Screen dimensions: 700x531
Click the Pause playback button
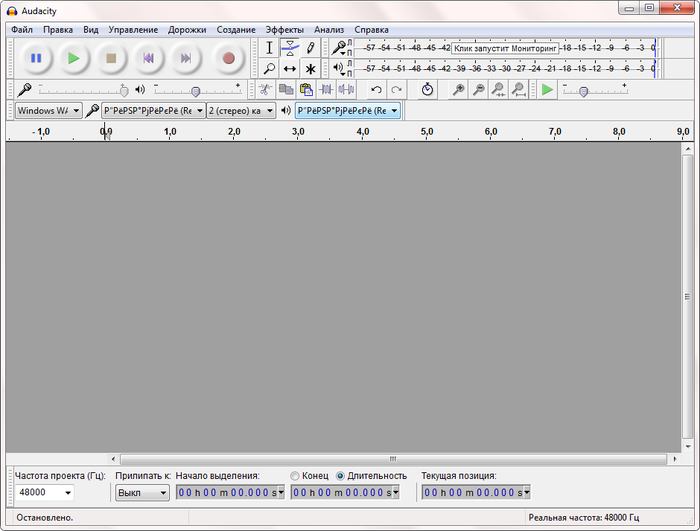click(x=36, y=58)
